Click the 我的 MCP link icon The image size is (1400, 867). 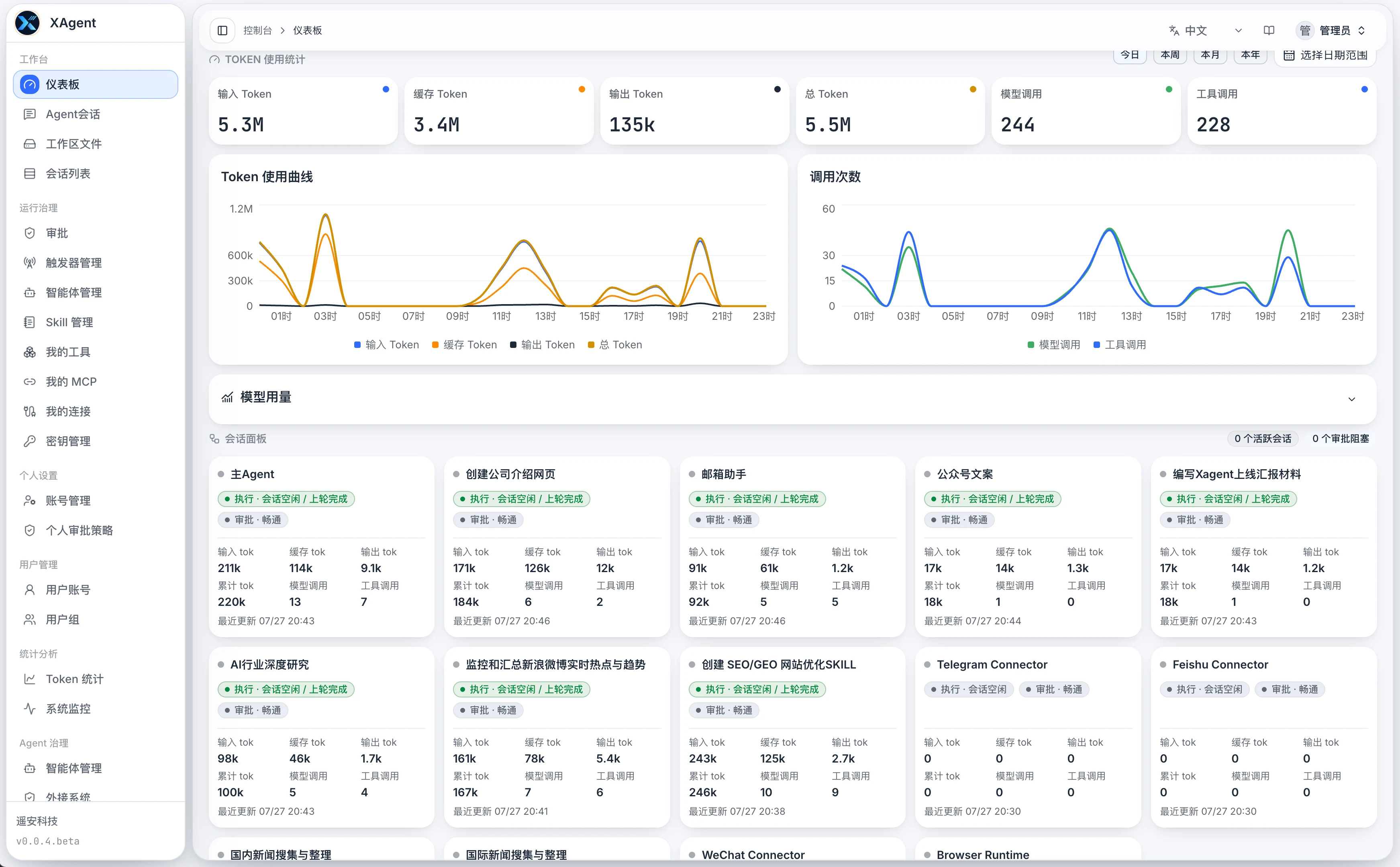pos(30,382)
